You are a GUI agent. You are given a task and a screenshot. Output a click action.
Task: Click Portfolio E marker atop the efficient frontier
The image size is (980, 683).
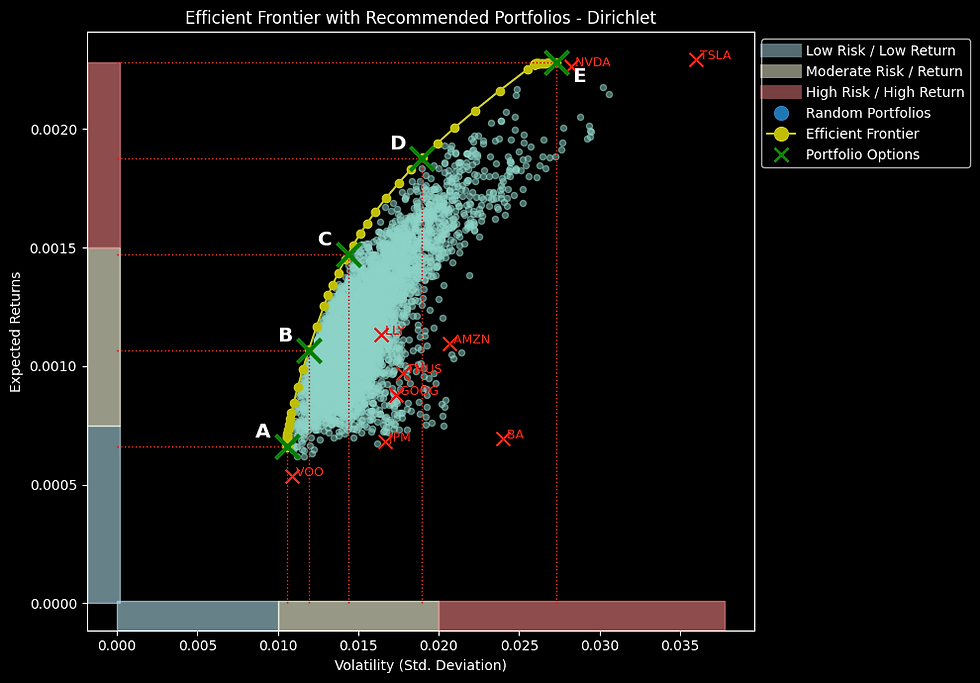[557, 61]
